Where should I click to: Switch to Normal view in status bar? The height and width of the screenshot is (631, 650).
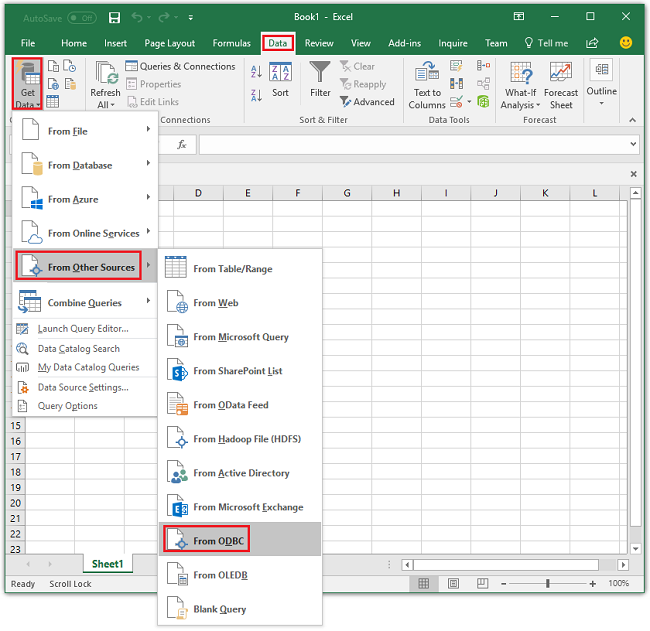pos(424,584)
